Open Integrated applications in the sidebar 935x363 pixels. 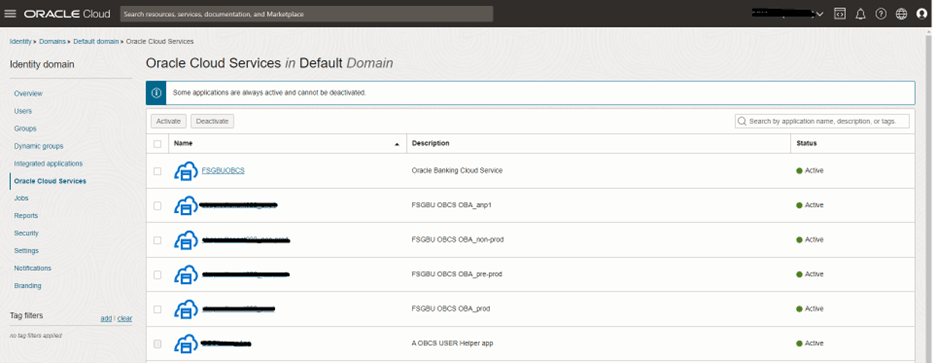point(48,163)
